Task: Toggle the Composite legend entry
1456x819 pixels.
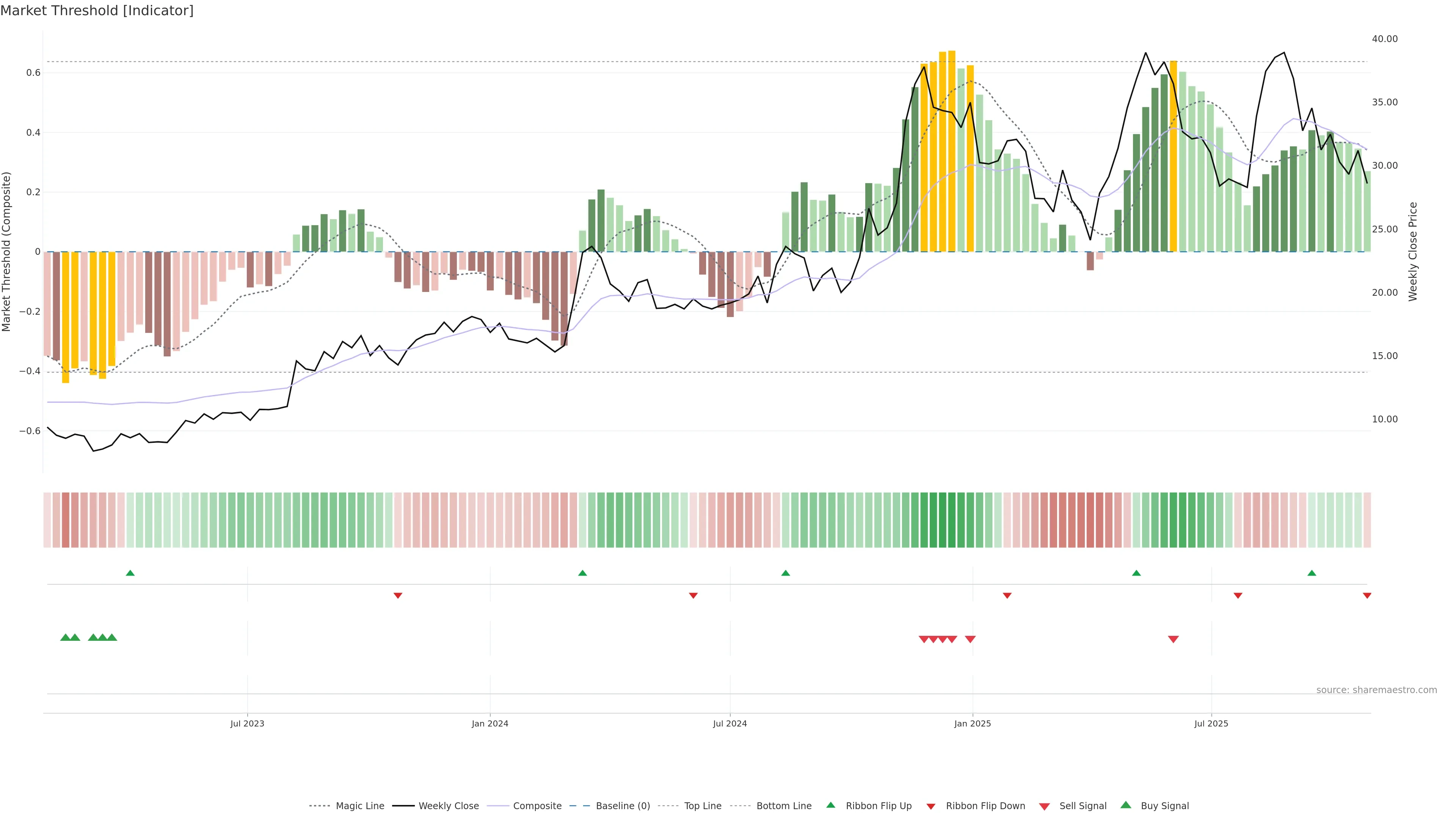Action: pos(537,806)
